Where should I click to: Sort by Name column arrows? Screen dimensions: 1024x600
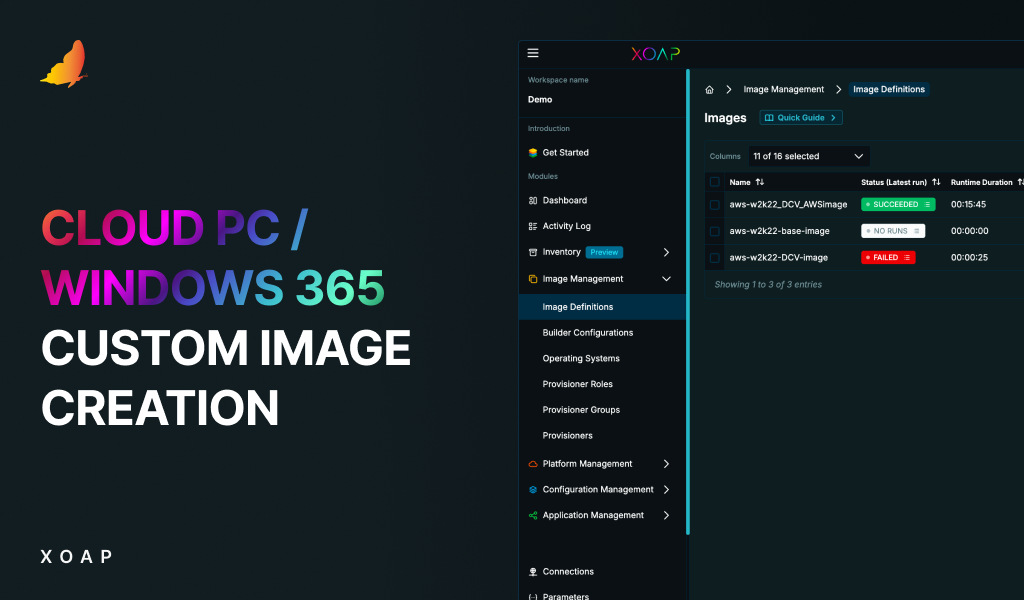pyautogui.click(x=760, y=182)
